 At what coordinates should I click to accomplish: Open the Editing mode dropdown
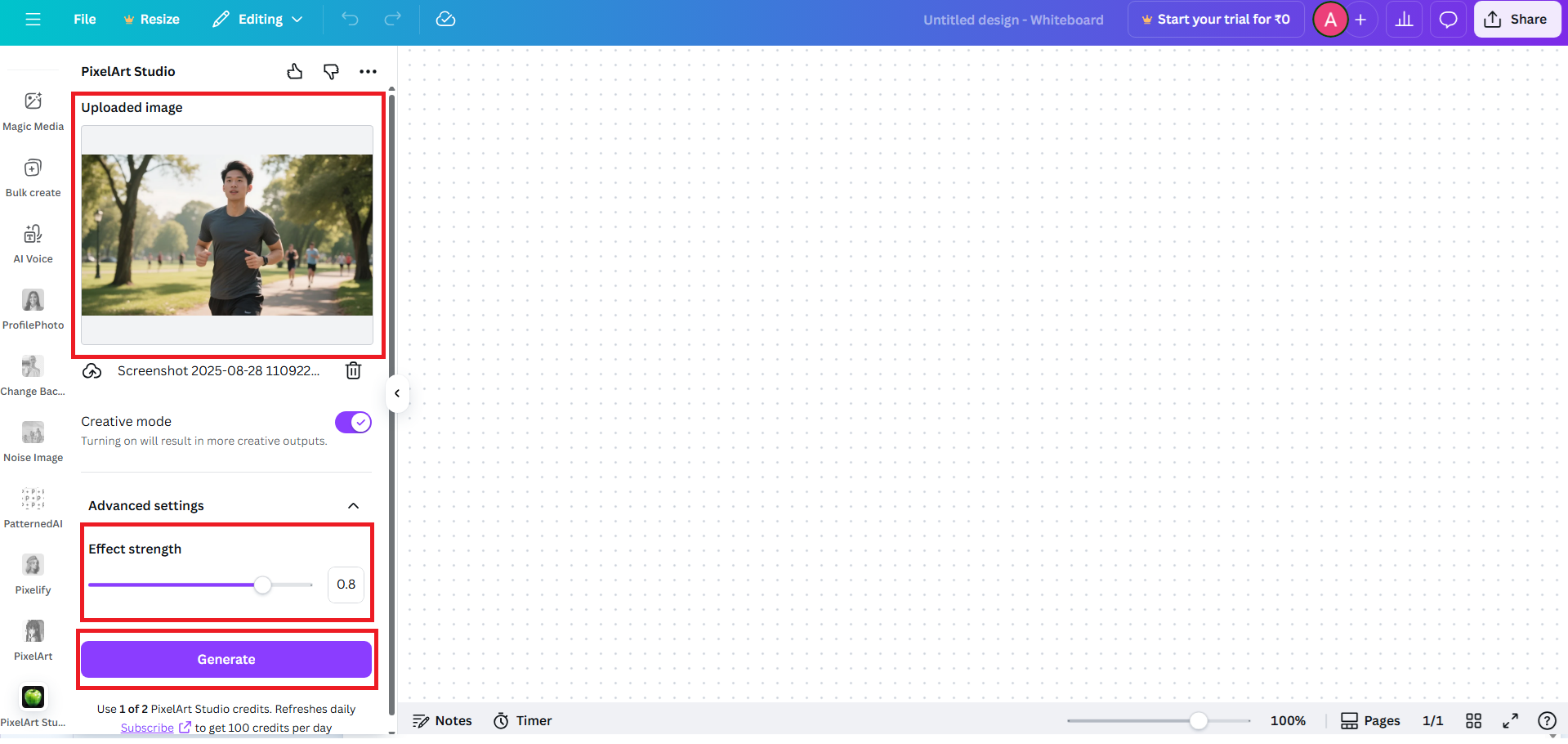click(257, 19)
